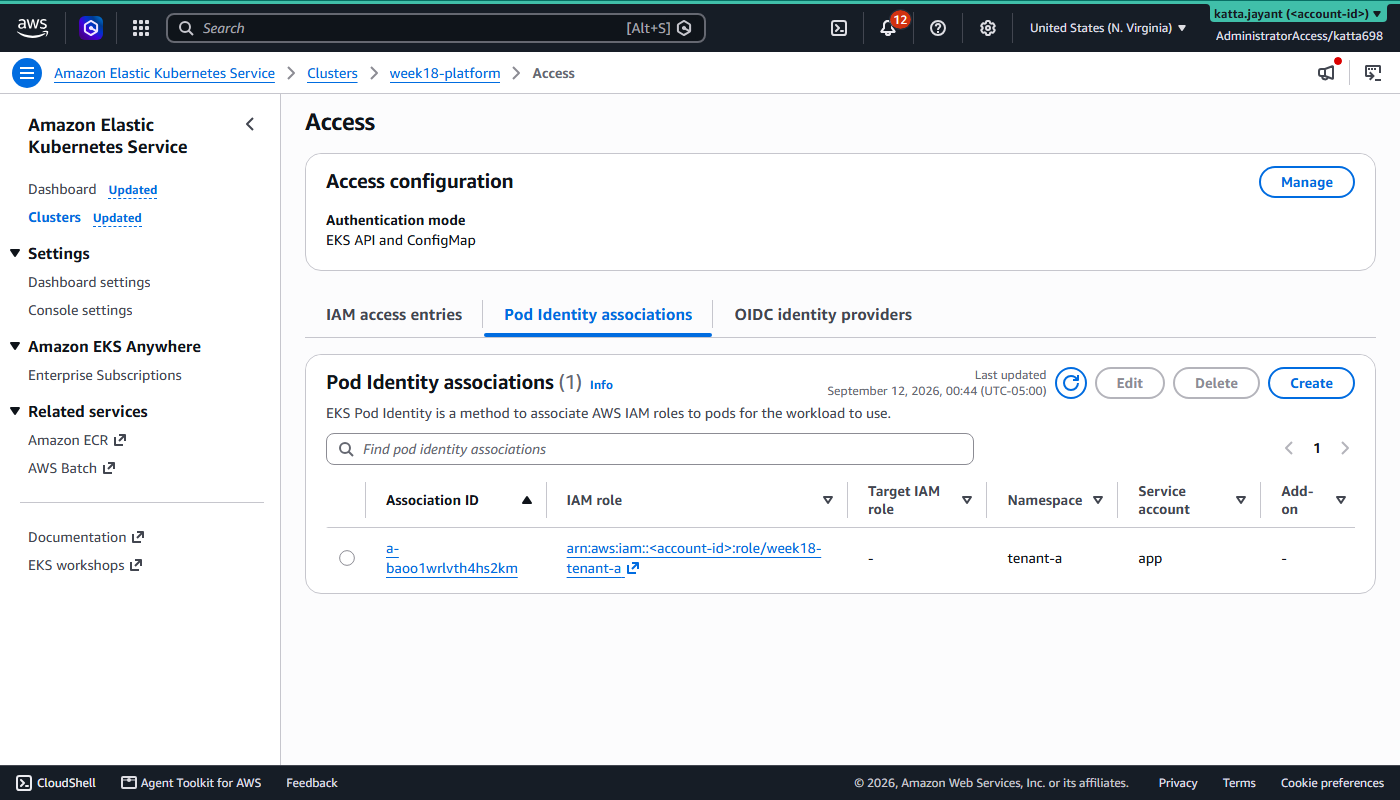Viewport: 1400px width, 800px height.
Task: Open Agent Toolkit for AWS in footer
Action: 191,783
